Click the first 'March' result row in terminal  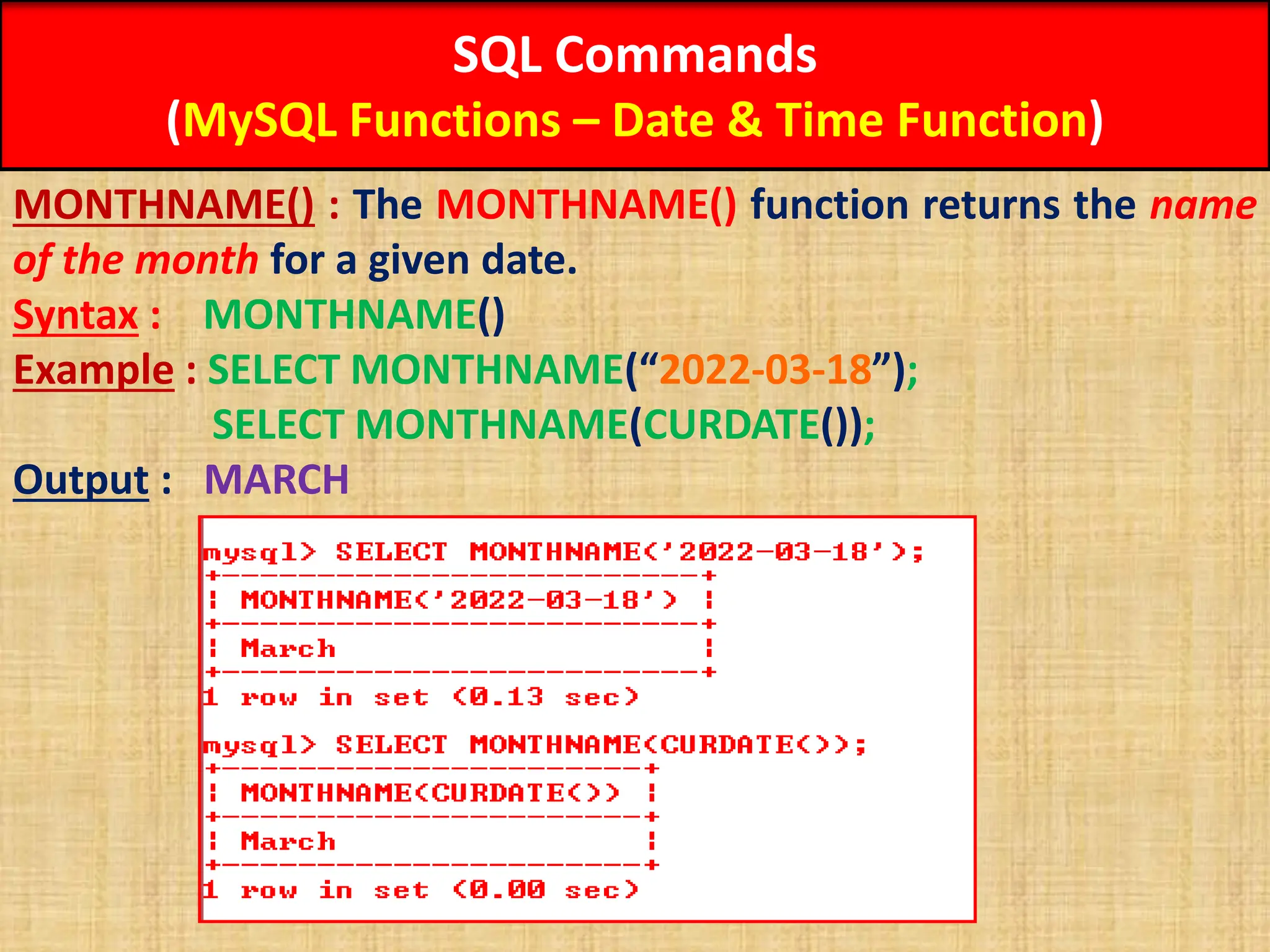click(288, 648)
